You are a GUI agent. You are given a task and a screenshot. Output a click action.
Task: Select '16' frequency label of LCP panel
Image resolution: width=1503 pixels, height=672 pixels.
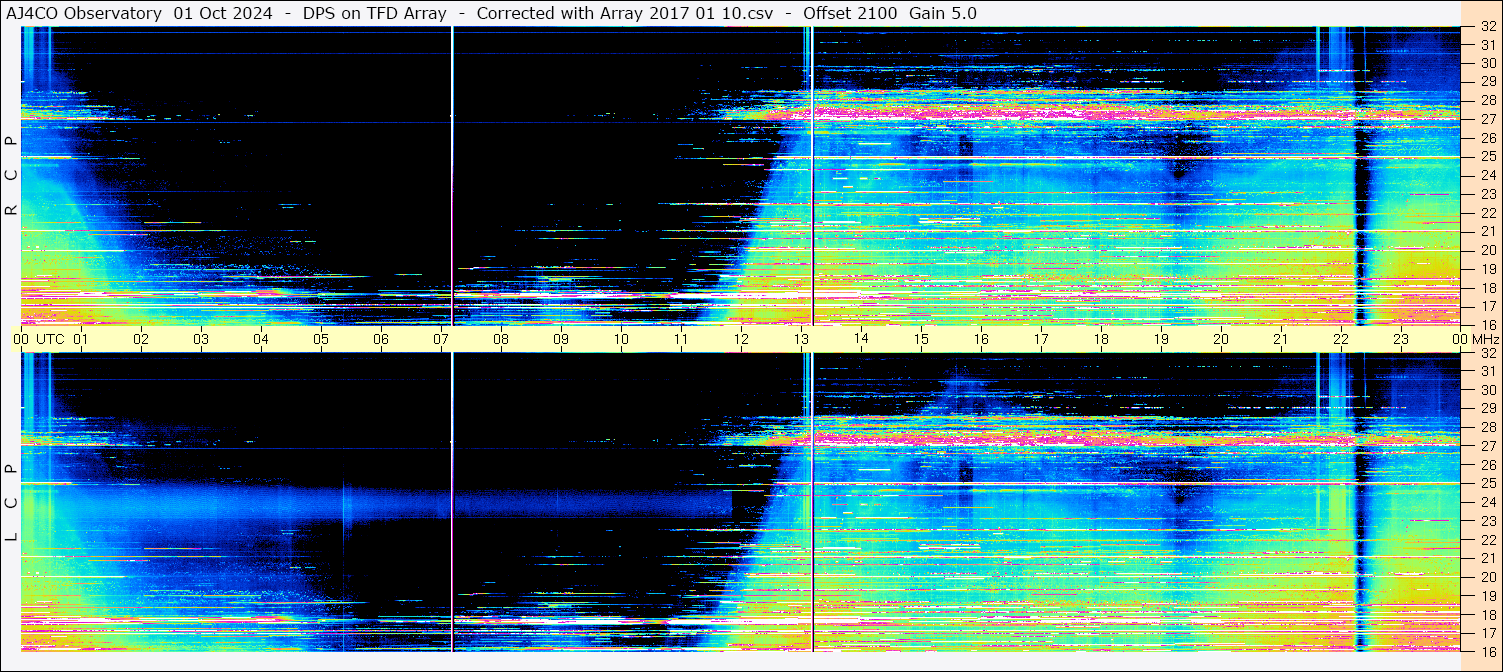click(1487, 651)
